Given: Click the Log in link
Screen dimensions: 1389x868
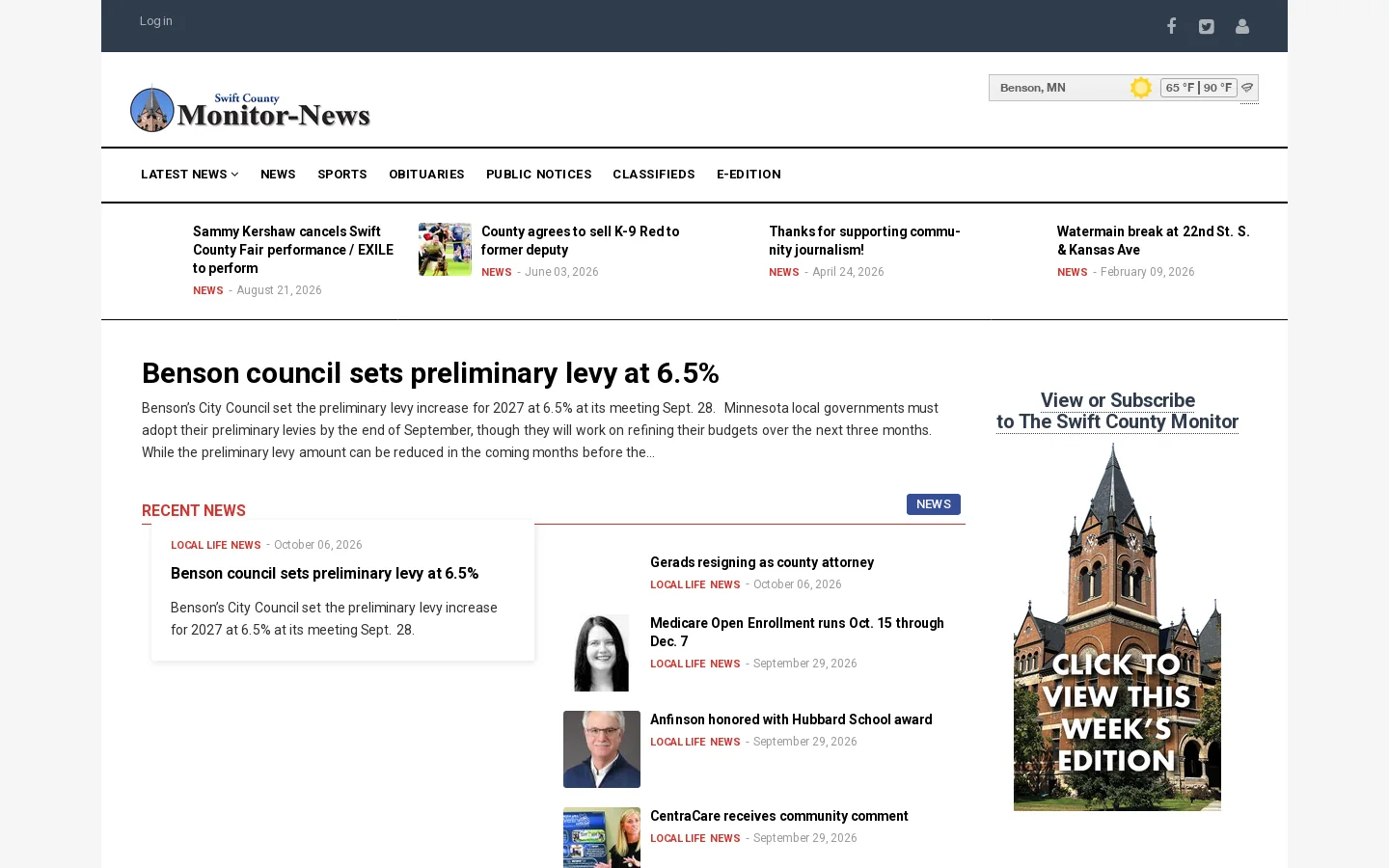Looking at the screenshot, I should 155,21.
